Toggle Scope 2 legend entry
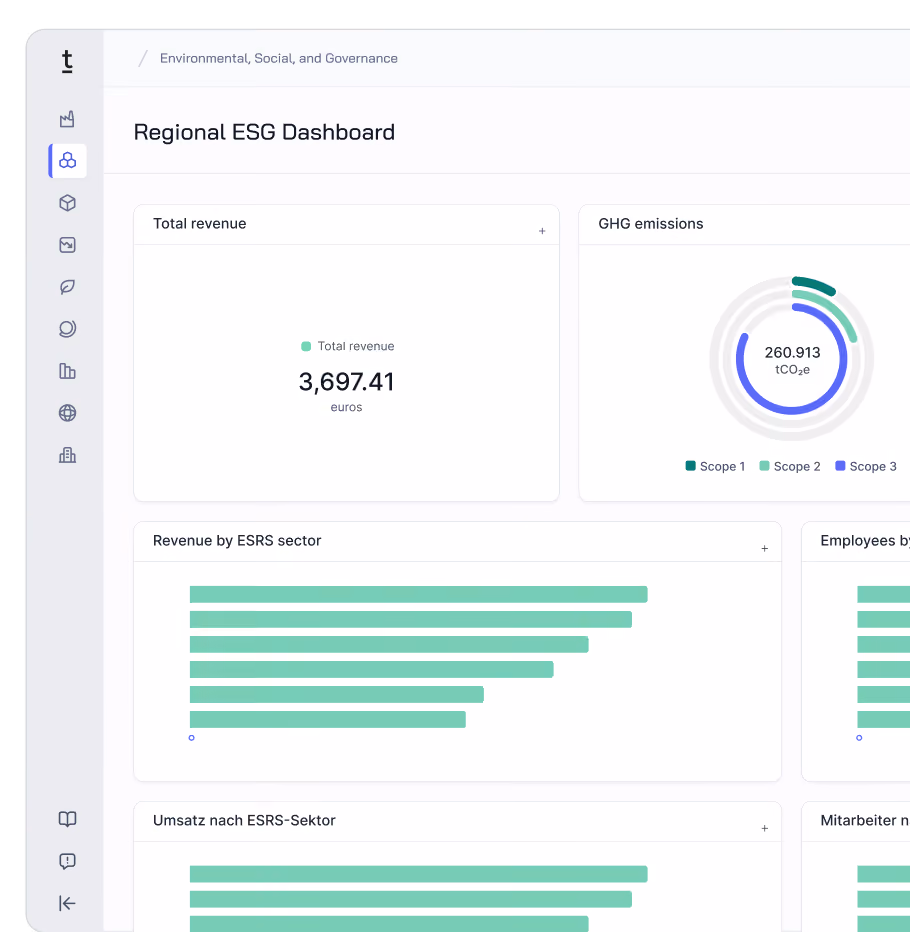The width and height of the screenshot is (910, 932). (x=790, y=466)
